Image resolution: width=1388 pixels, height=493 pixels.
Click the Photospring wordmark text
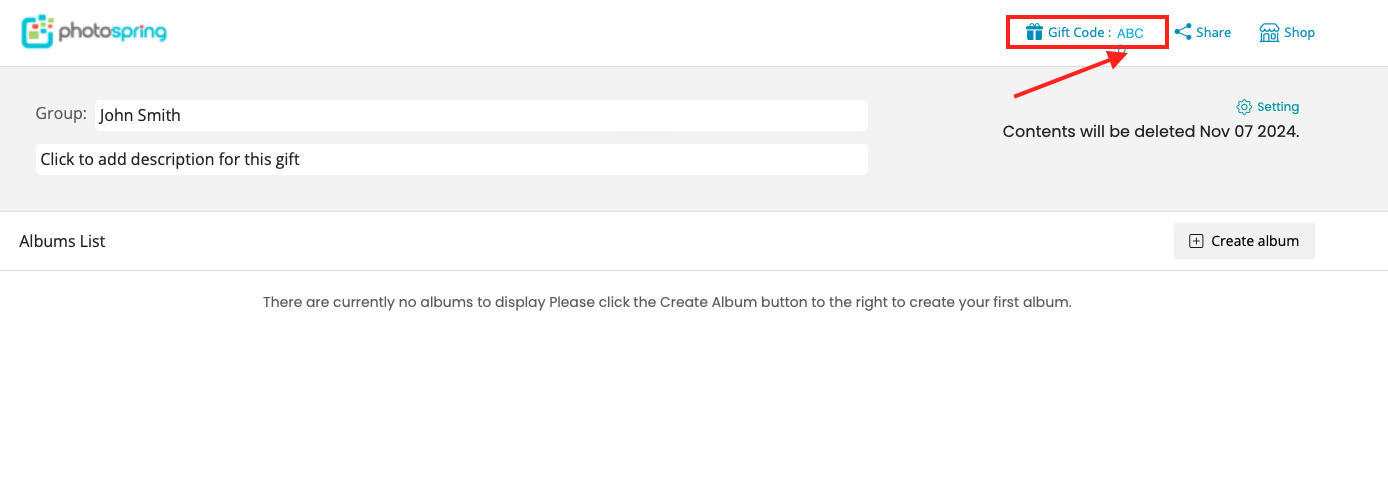112,32
